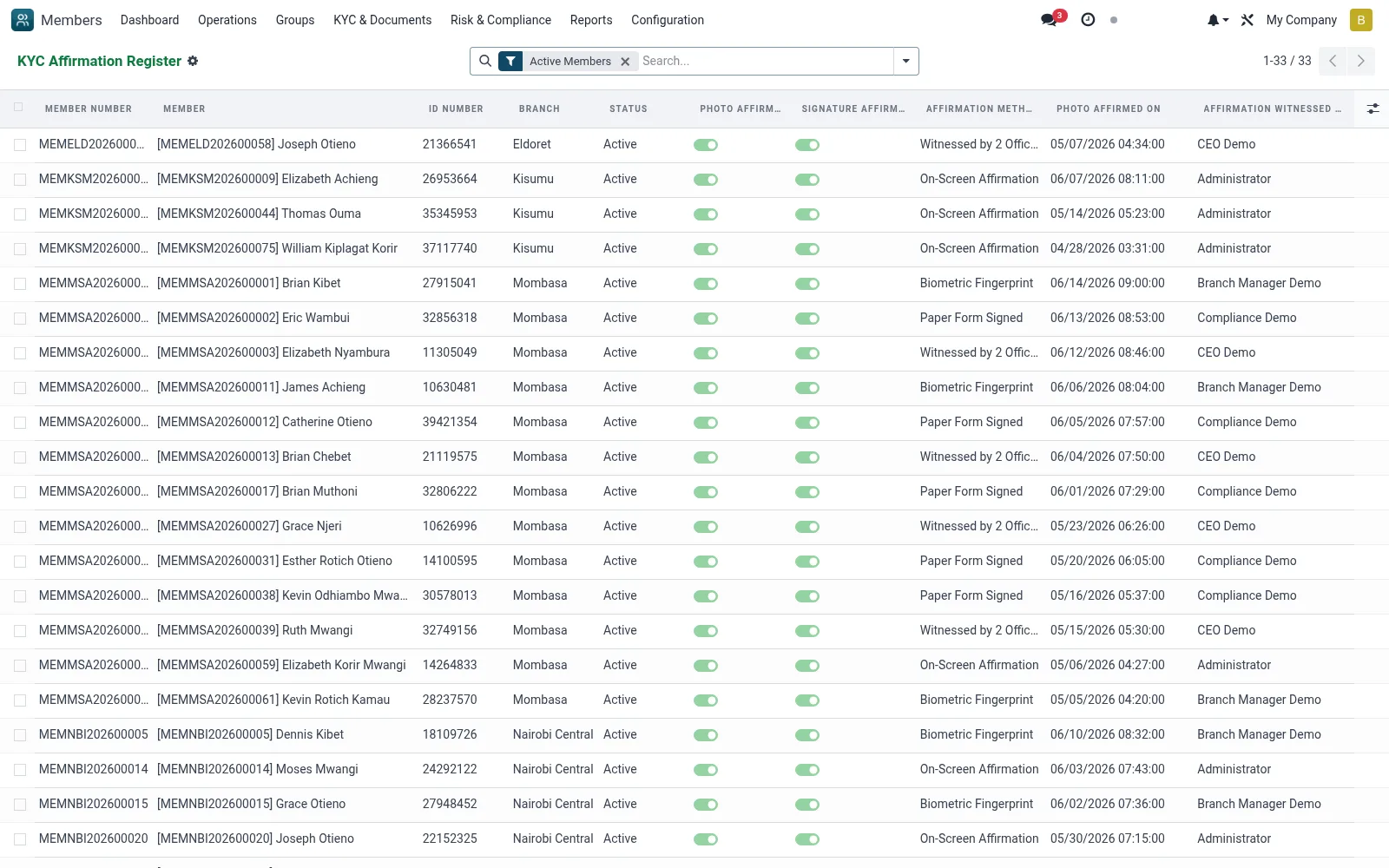The image size is (1389, 868).
Task: Sort by Affirmation Method column
Action: 979,108
